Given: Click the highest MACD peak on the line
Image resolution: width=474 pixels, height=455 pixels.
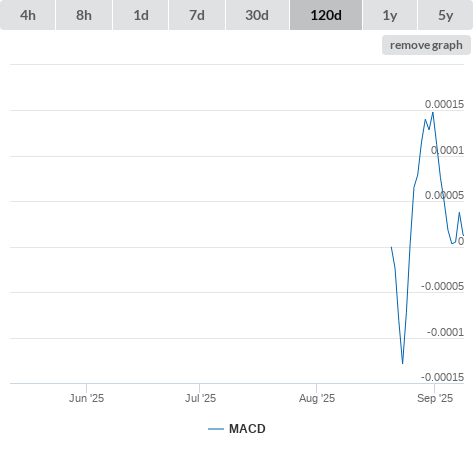Looking at the screenshot, I should (x=433, y=113).
